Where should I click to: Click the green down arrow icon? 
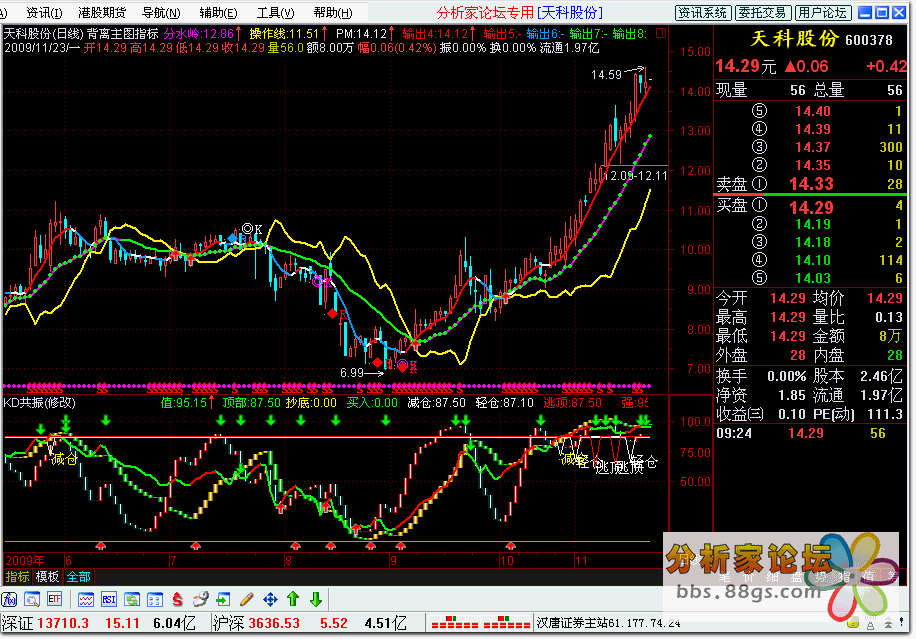pos(316,599)
